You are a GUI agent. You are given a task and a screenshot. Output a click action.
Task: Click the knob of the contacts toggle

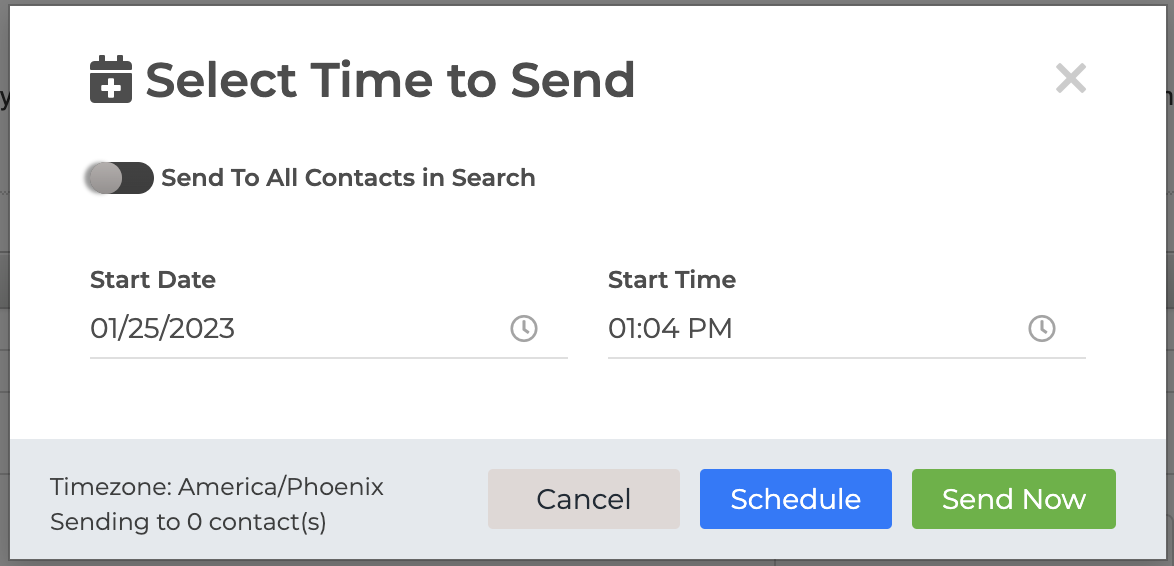click(104, 178)
